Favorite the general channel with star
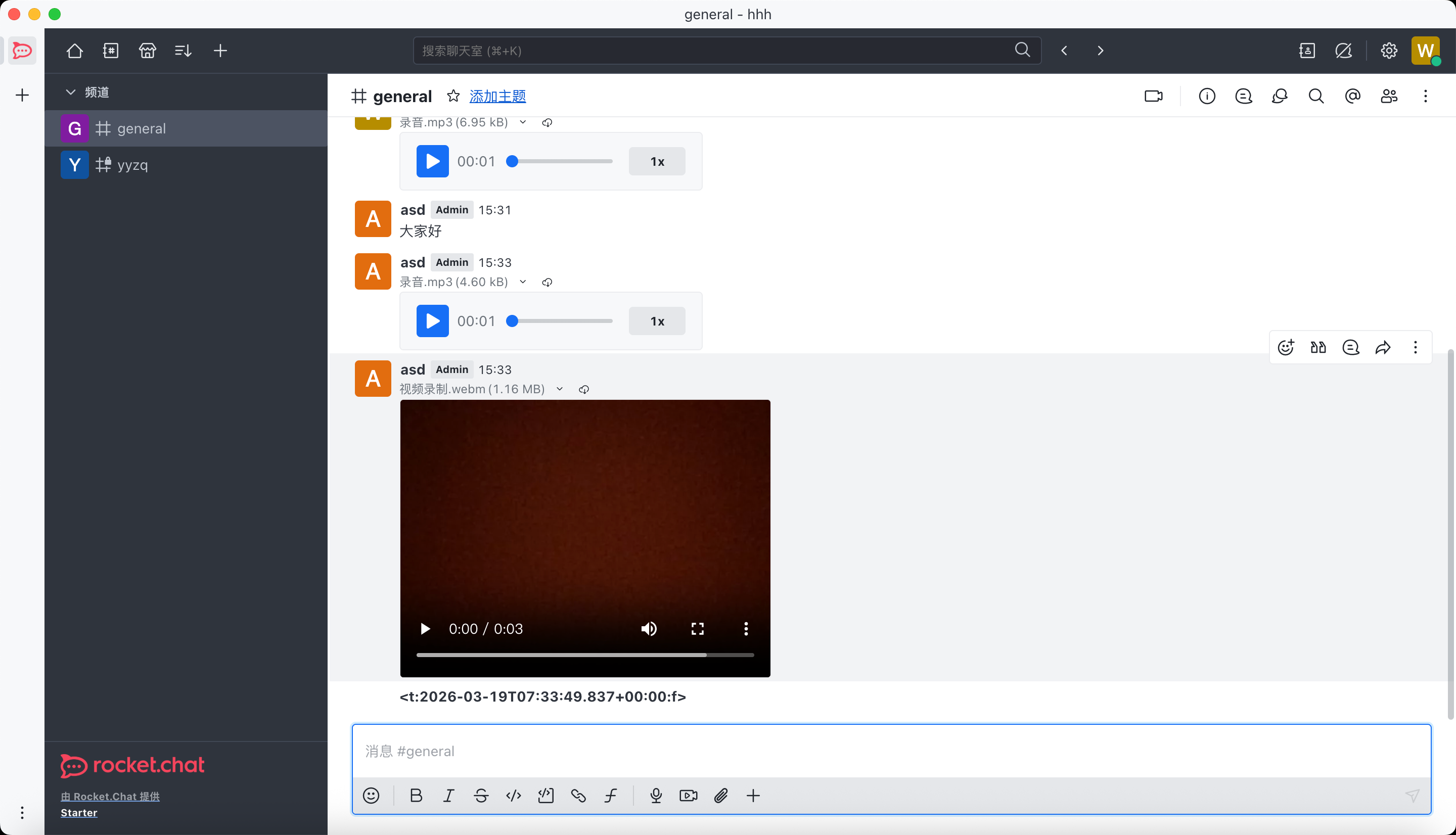 pyautogui.click(x=453, y=96)
